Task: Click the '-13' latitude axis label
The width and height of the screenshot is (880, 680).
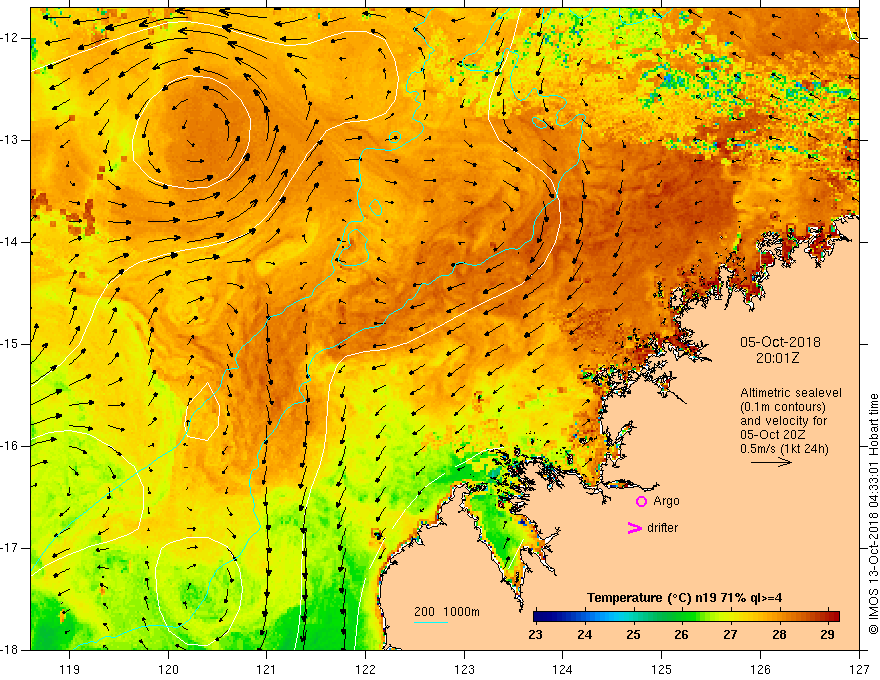Action: [x=11, y=140]
